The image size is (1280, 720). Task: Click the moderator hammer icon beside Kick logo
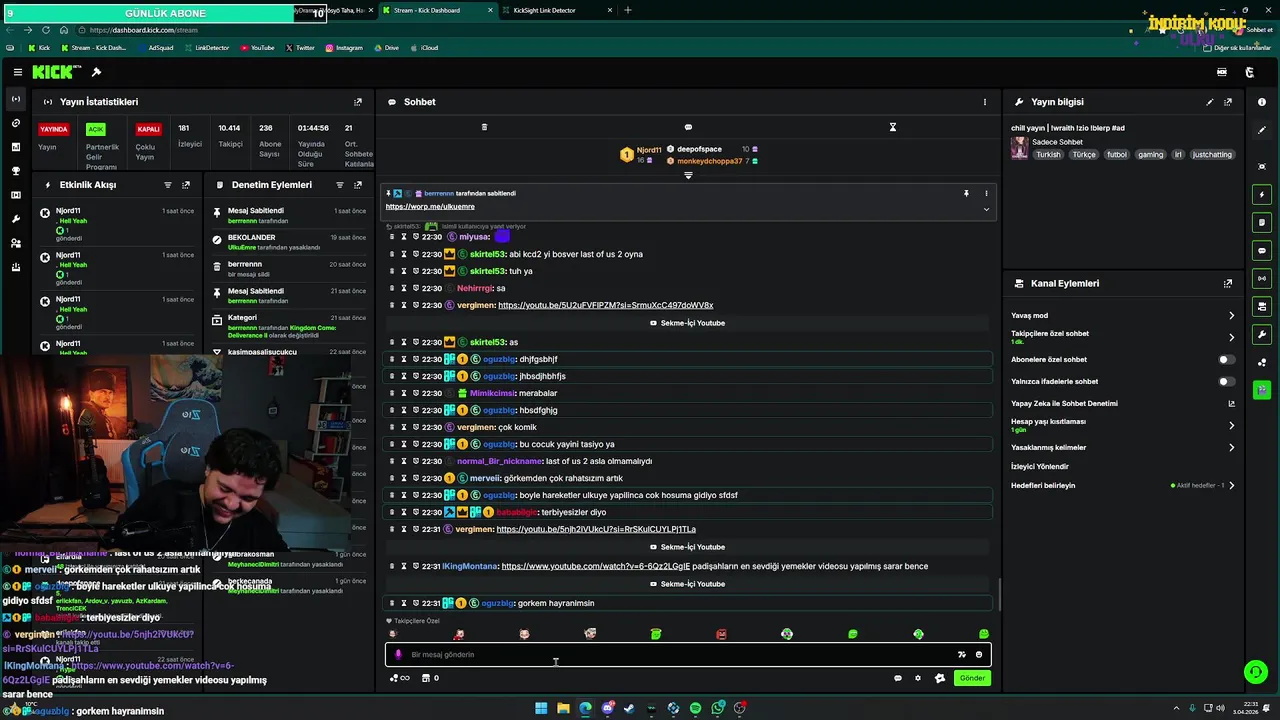96,72
